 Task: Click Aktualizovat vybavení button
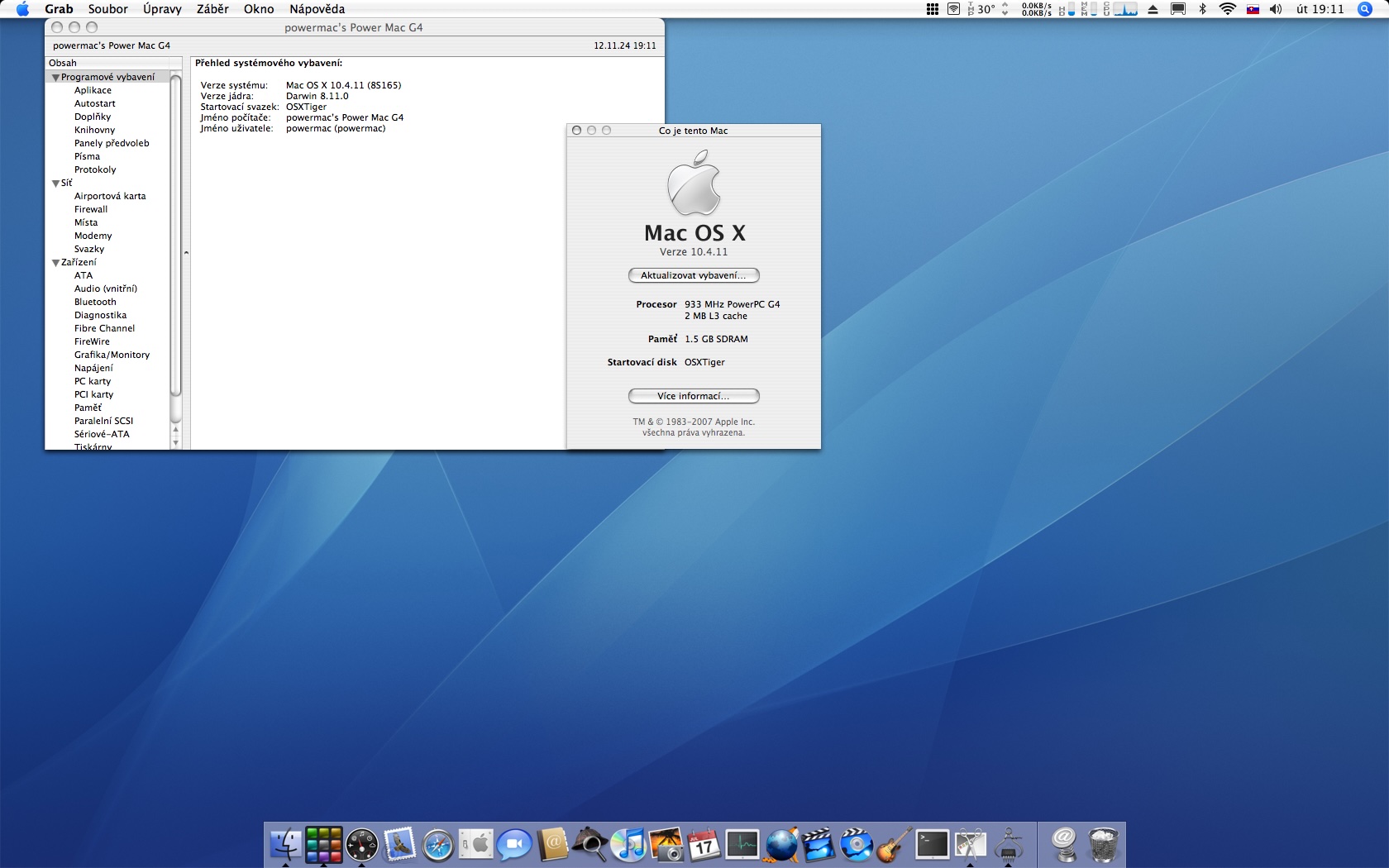click(x=694, y=275)
